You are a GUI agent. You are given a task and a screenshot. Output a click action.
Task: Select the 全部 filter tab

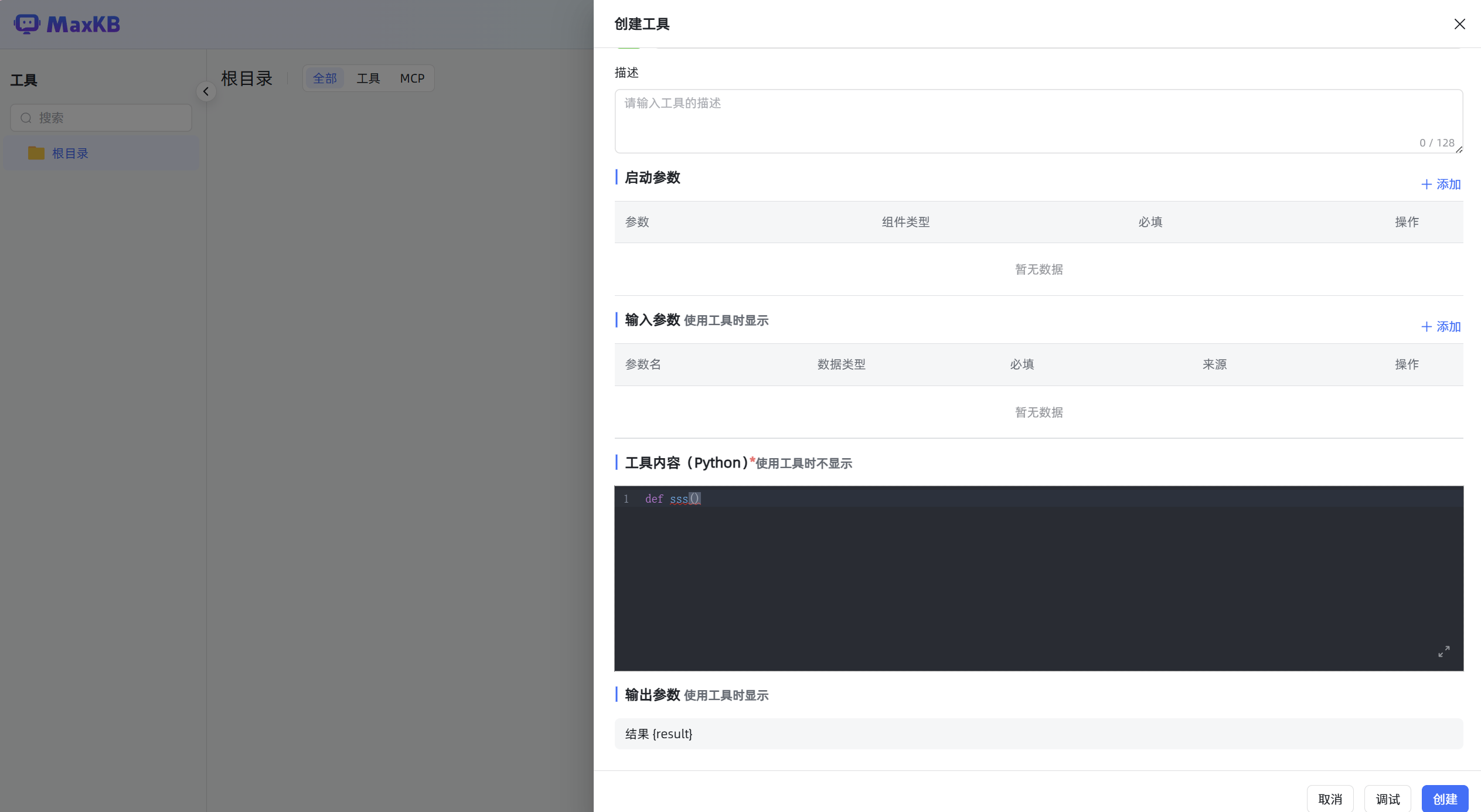pos(325,79)
